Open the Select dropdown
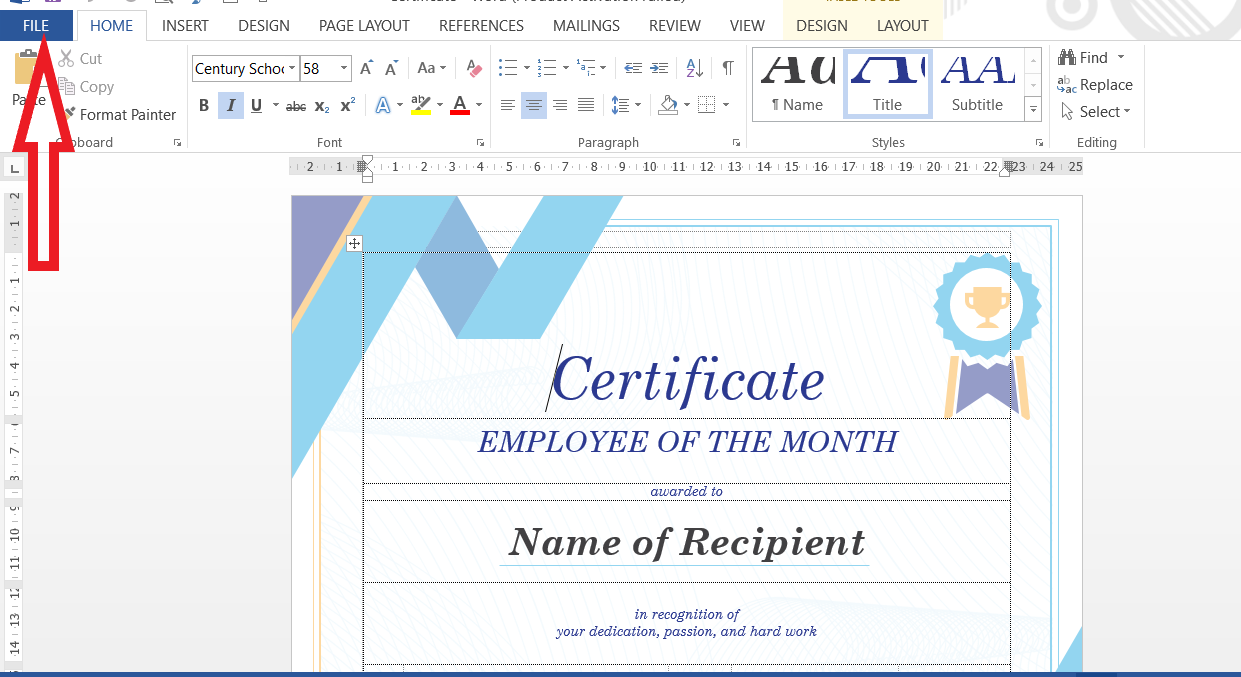 [1096, 112]
